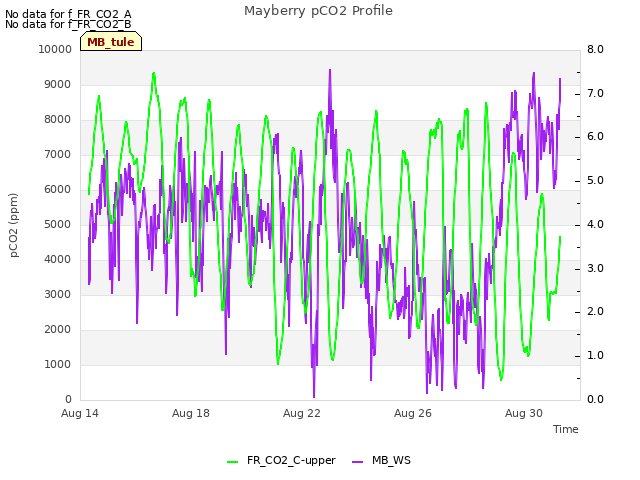Click the Aug 14 x-axis tick label
Viewport: 640px width, 480px height.
80,413
